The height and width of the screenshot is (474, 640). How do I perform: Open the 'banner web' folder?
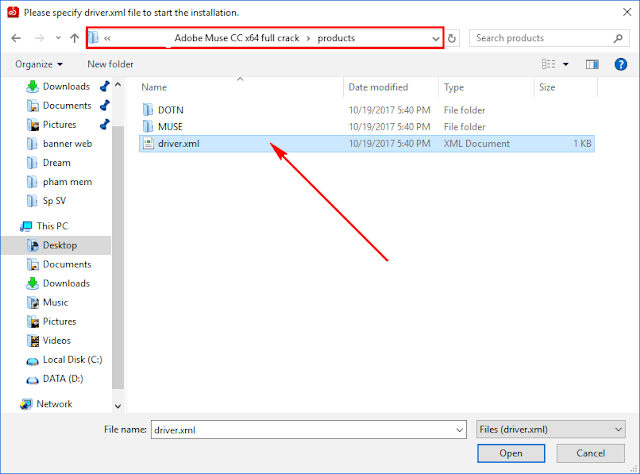click(67, 144)
